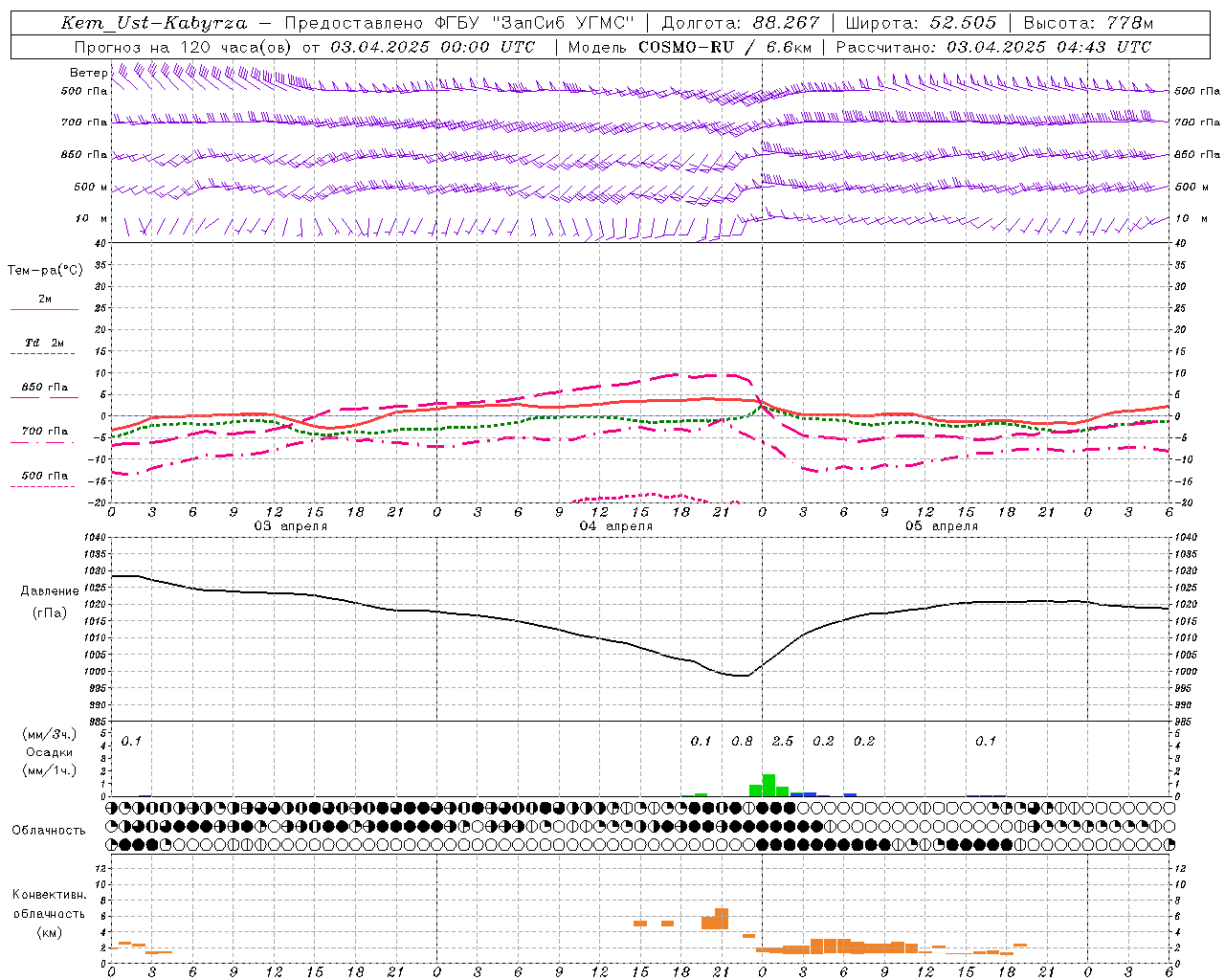1225x980 pixels.
Task: Click the Ветер label of wind panel
Action: (x=88, y=72)
